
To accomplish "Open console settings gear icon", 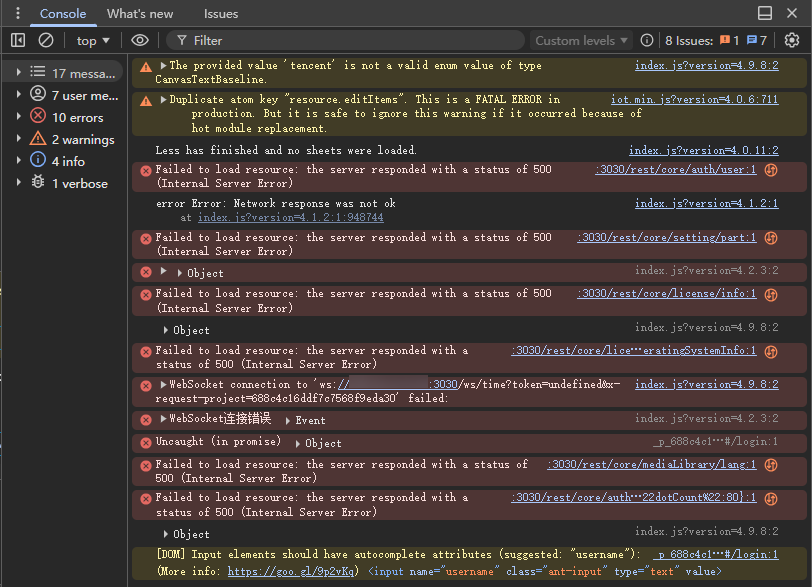I will coord(792,40).
